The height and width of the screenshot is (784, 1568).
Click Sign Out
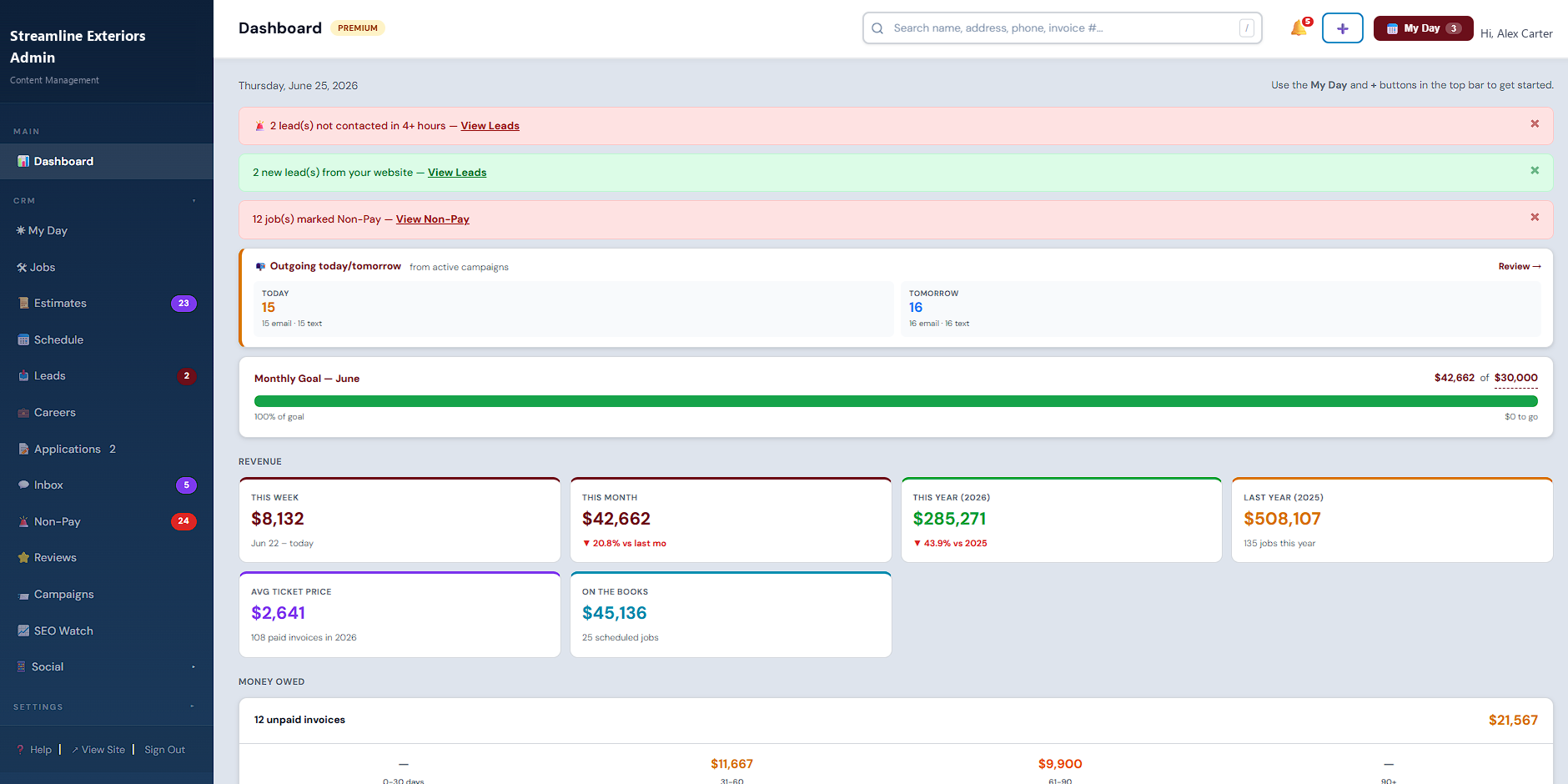165,750
